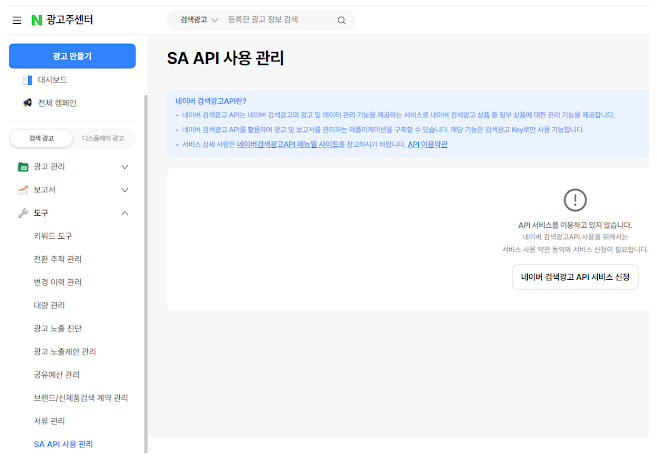Image resolution: width=657 pixels, height=458 pixels.
Task: Open 광고 노출 진단 menu item
Action: [57, 328]
